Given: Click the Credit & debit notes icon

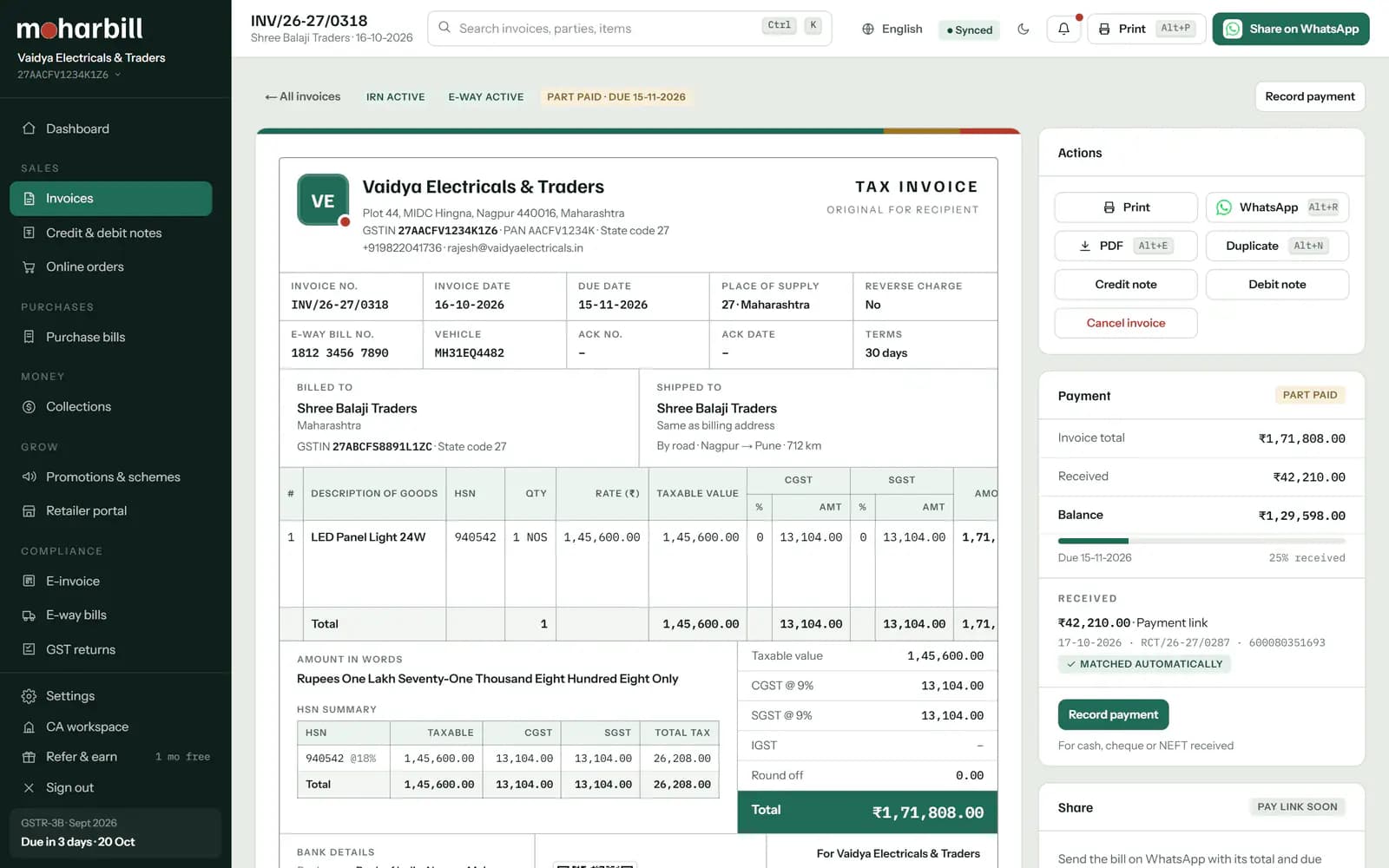Looking at the screenshot, I should (x=29, y=233).
